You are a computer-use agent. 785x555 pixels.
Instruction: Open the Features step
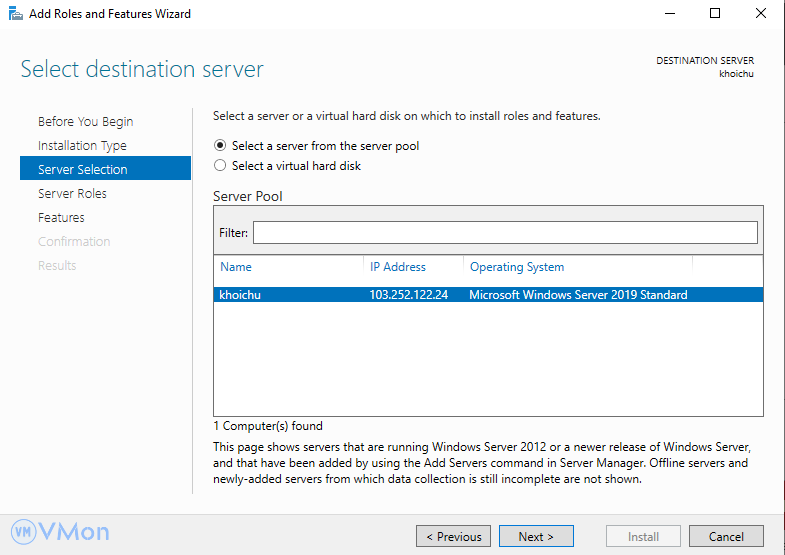pyautogui.click(x=61, y=218)
